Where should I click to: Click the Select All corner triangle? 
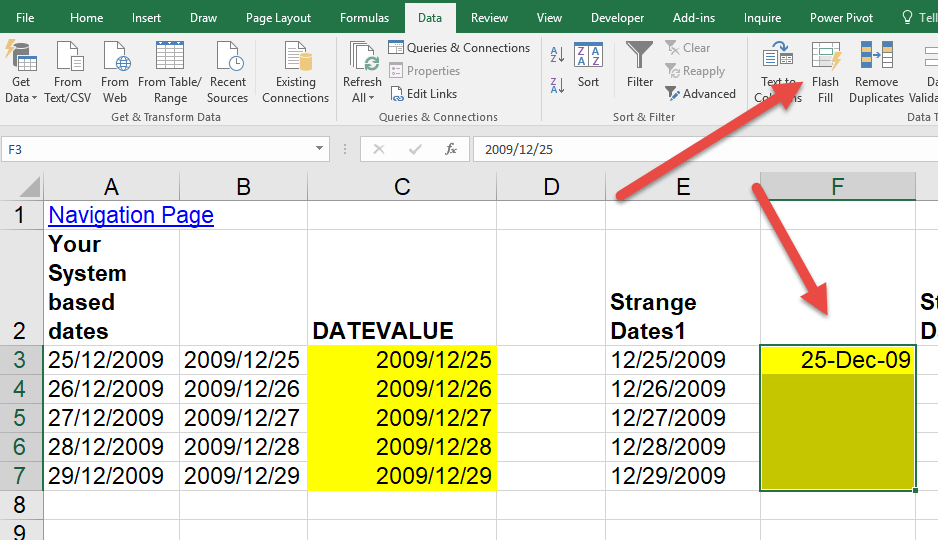(30, 186)
